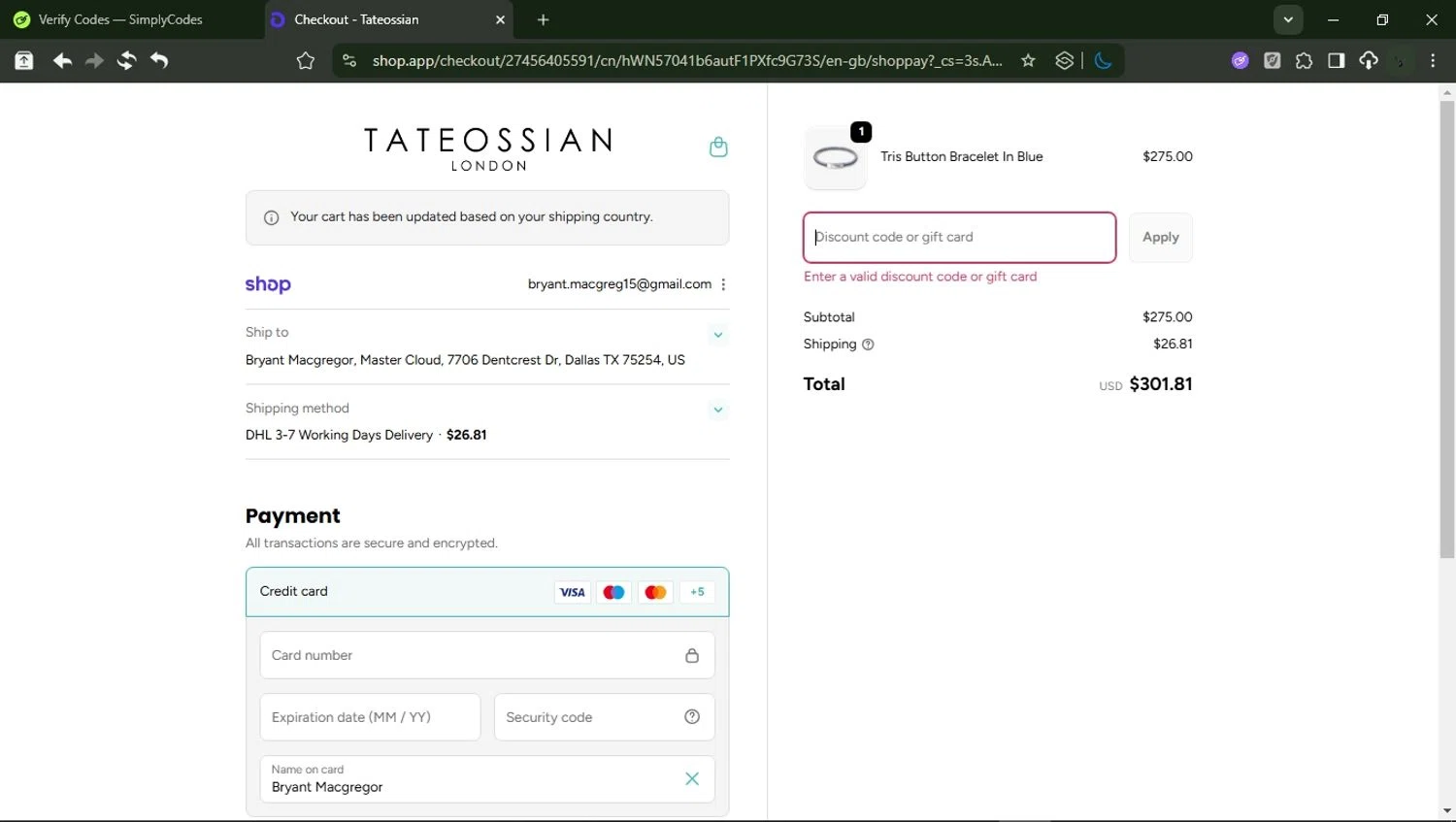Click the product name 'Tris Button Bracelet In Blue'

tap(961, 157)
